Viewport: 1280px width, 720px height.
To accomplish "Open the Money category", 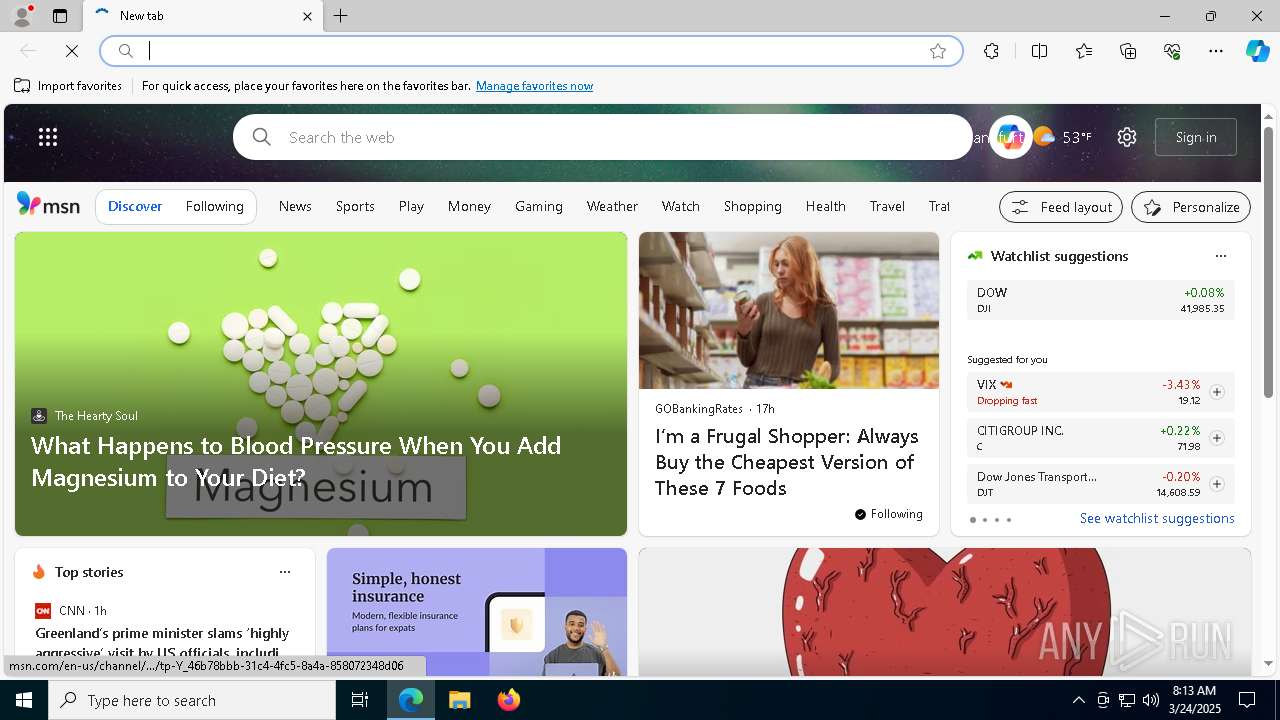I will [469, 206].
